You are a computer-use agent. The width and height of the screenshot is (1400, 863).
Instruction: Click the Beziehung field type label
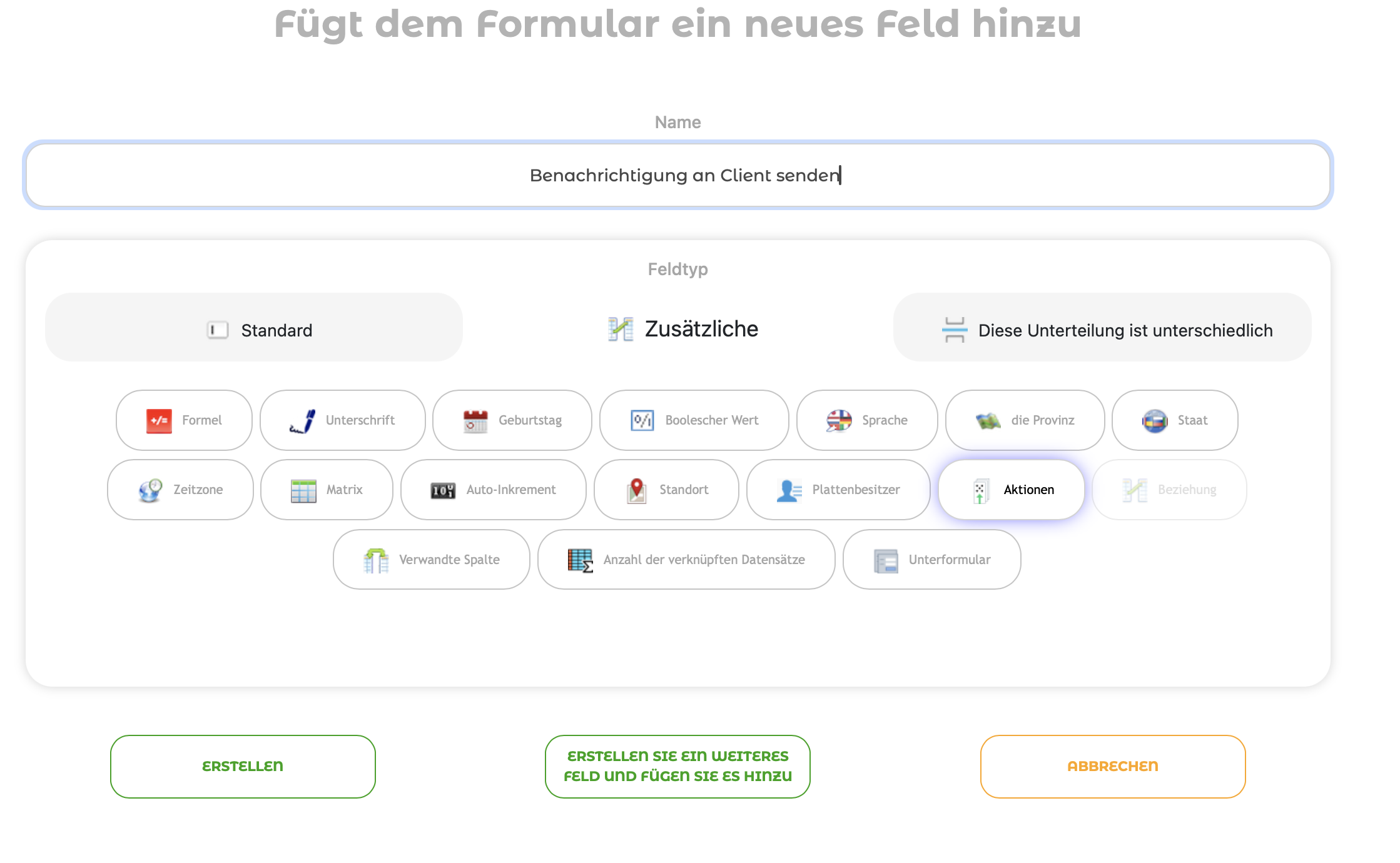pyautogui.click(x=1187, y=490)
